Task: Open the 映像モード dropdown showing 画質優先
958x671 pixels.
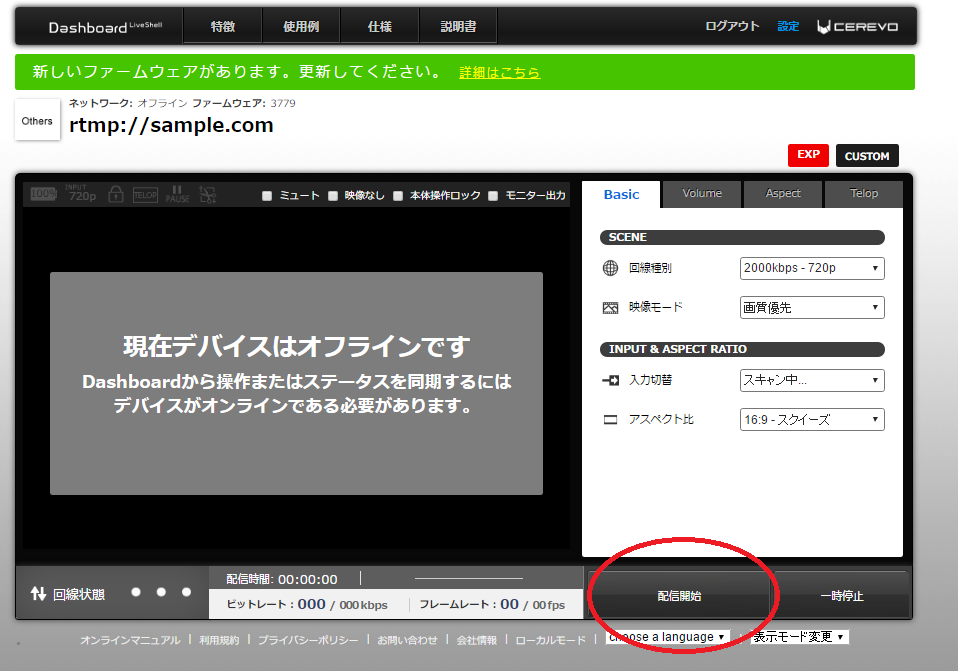Action: pos(811,307)
